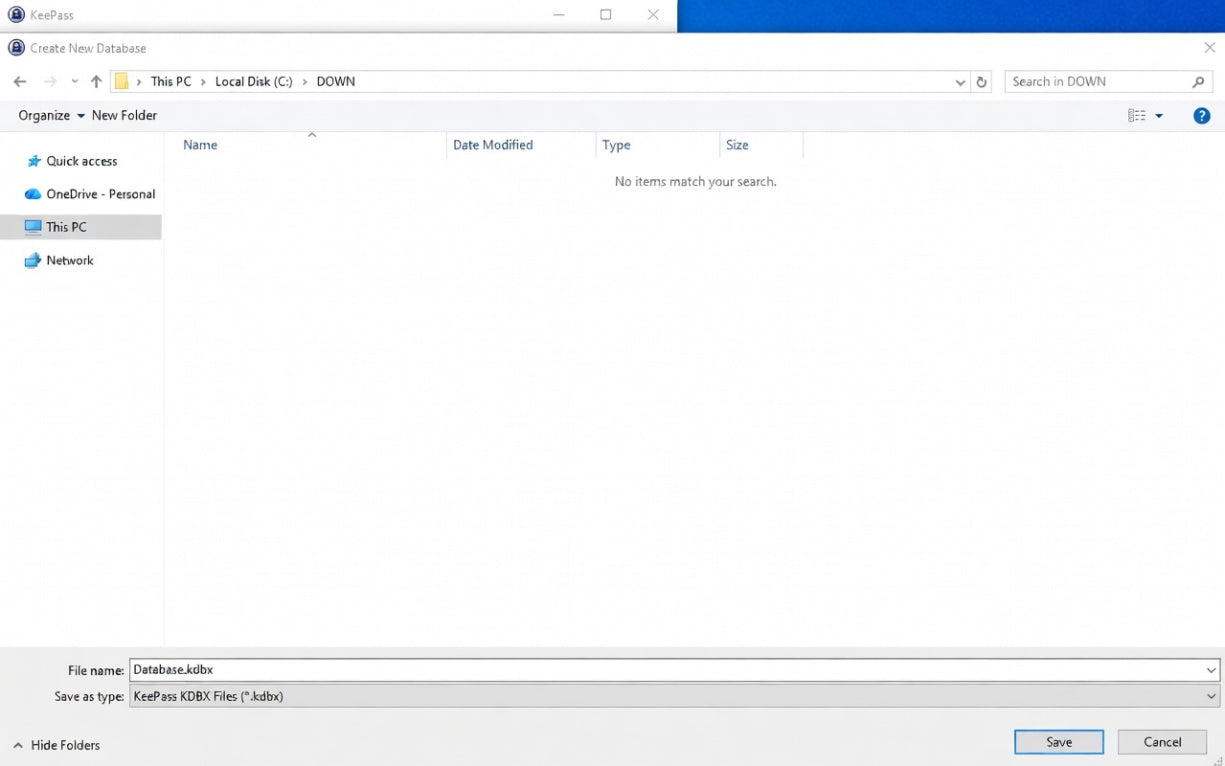Change the view layout icon

pyautogui.click(x=1137, y=116)
